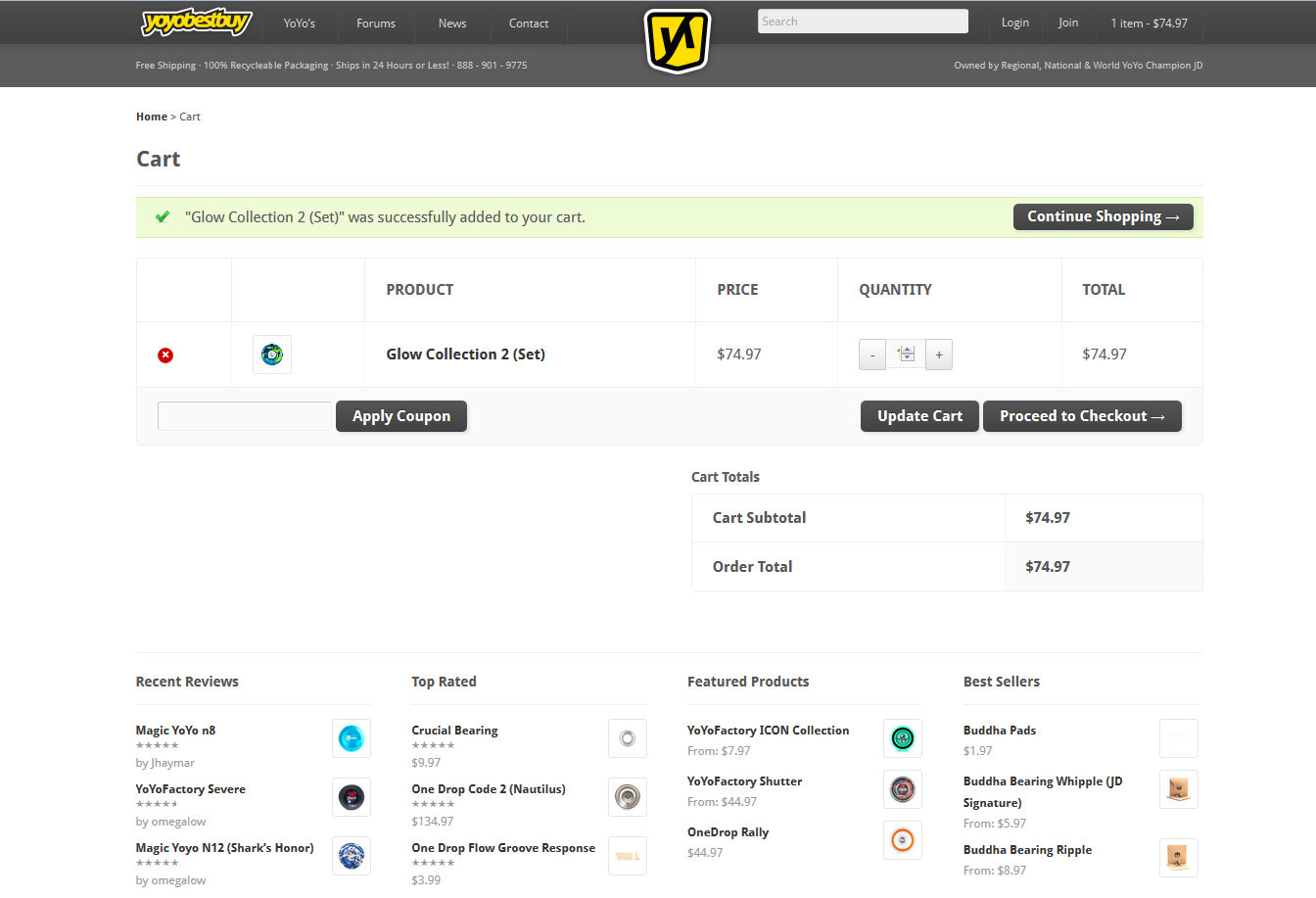Click the OneDrop Rally product image
Image resolution: width=1316 pixels, height=898 pixels.
coord(902,840)
